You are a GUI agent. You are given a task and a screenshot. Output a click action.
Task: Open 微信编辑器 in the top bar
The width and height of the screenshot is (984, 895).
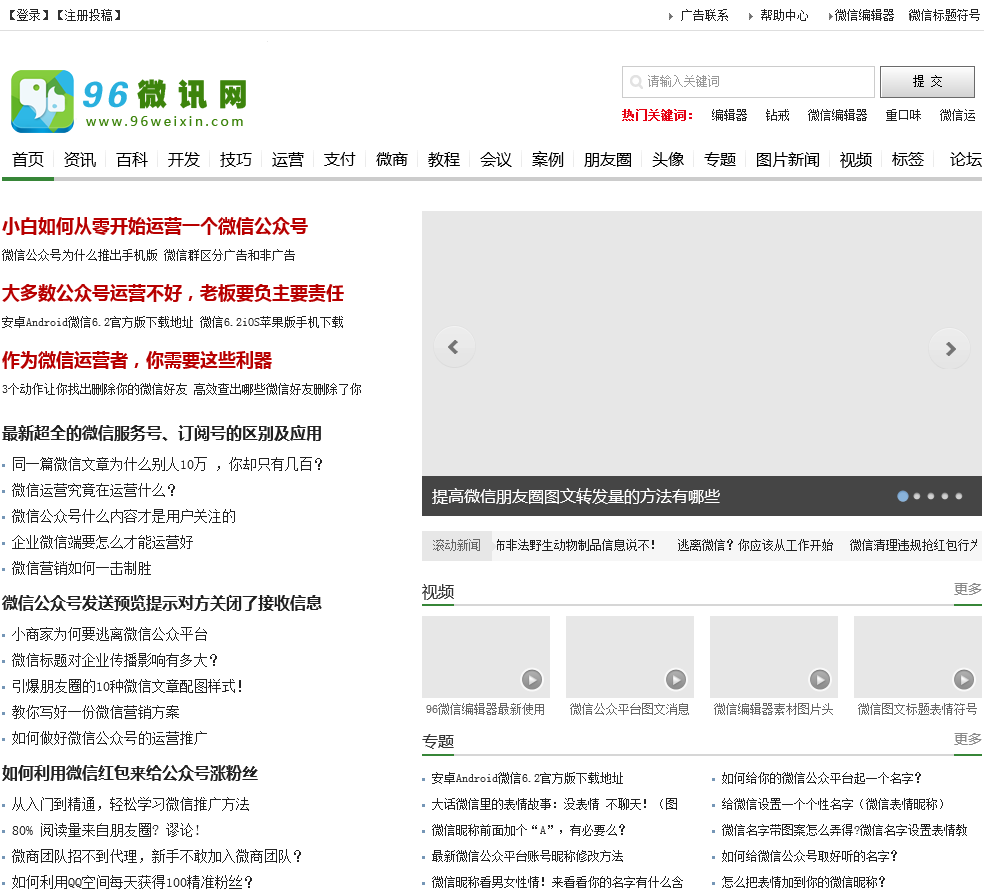tap(864, 16)
